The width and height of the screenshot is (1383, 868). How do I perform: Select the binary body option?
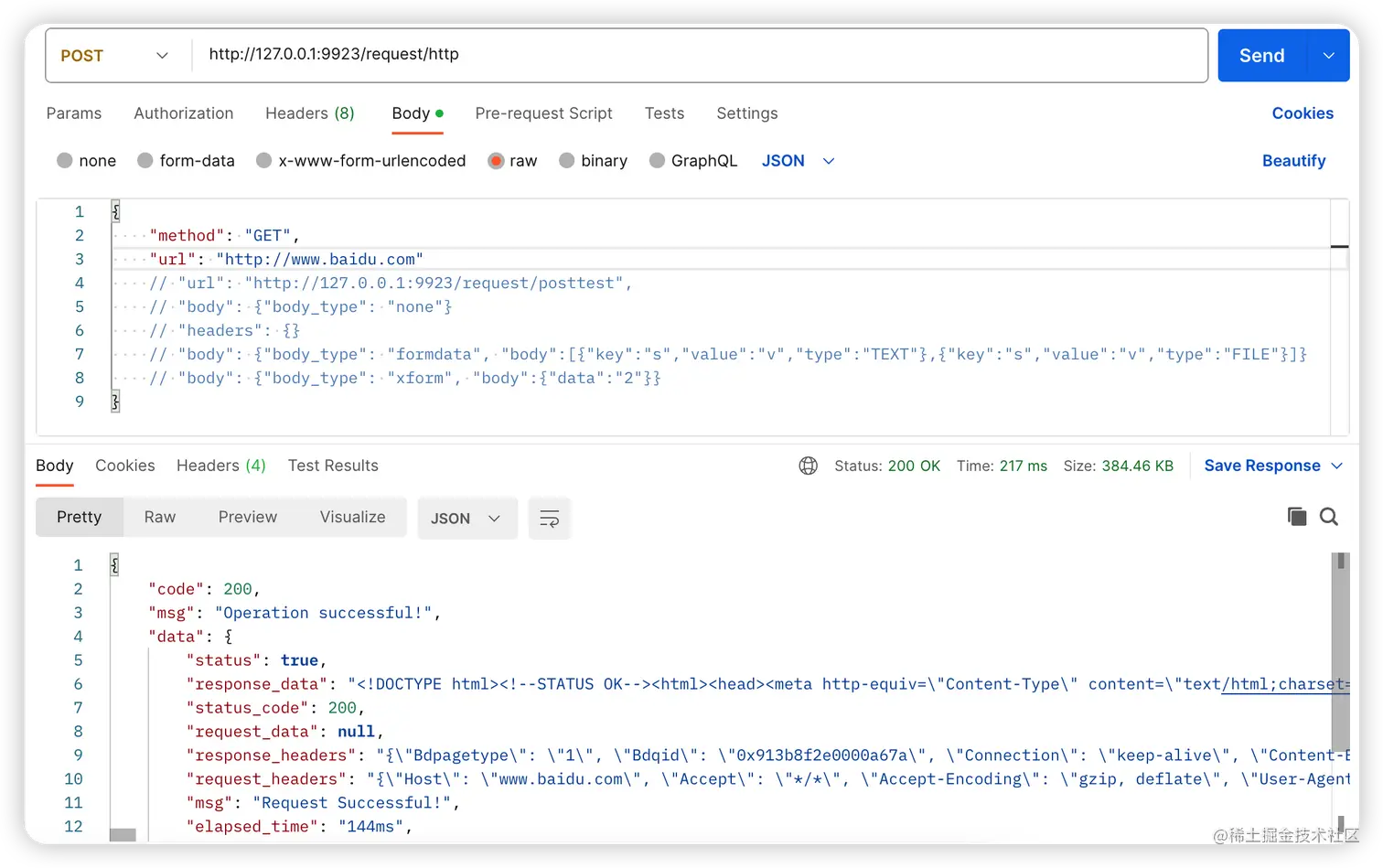pos(567,161)
